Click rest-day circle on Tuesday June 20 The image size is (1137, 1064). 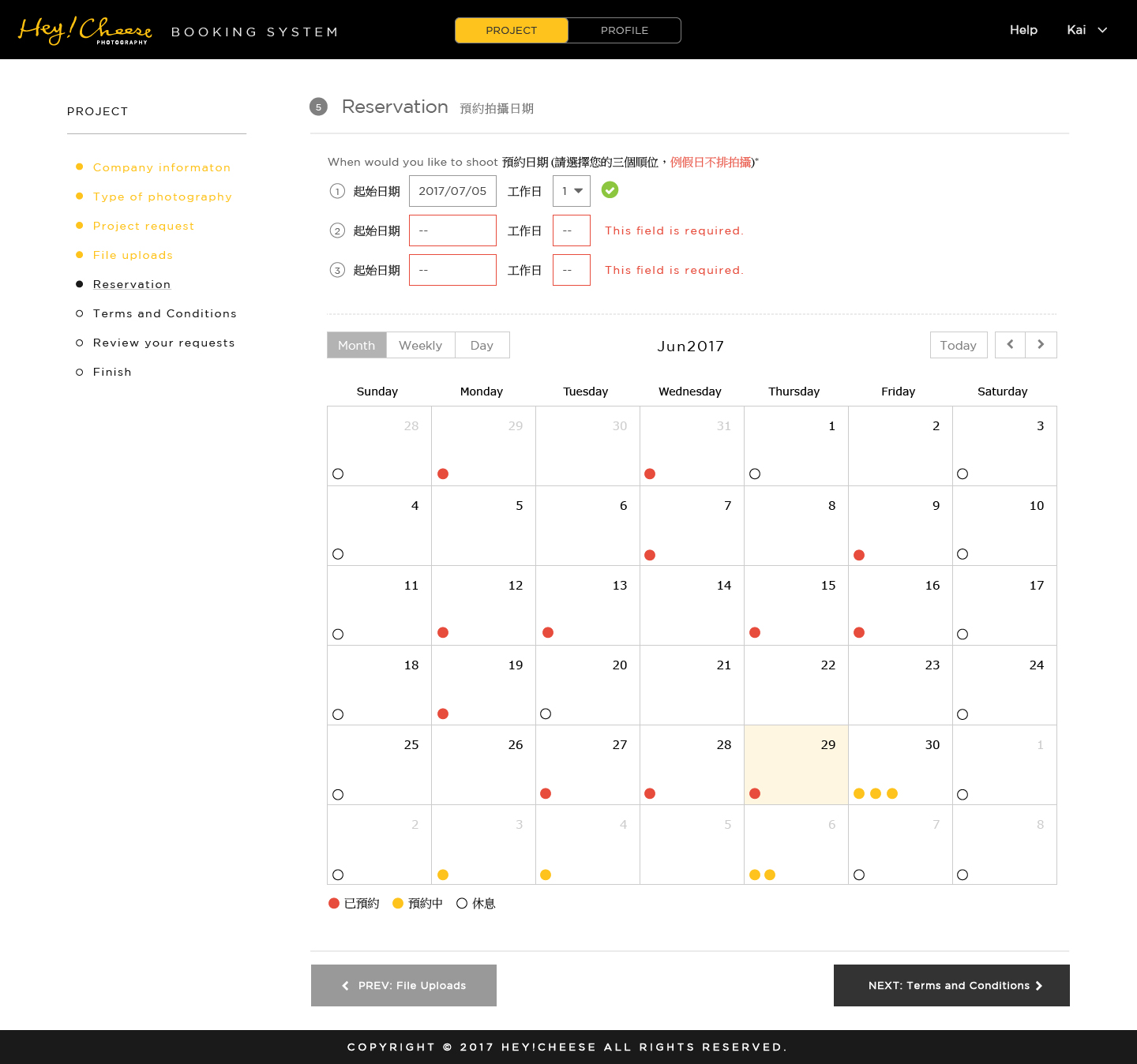point(546,714)
